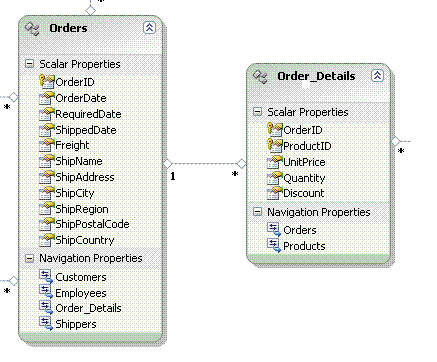Image resolution: width=437 pixels, height=362 pixels.
Task: Click the Orders entity header icon
Action: [x=32, y=29]
